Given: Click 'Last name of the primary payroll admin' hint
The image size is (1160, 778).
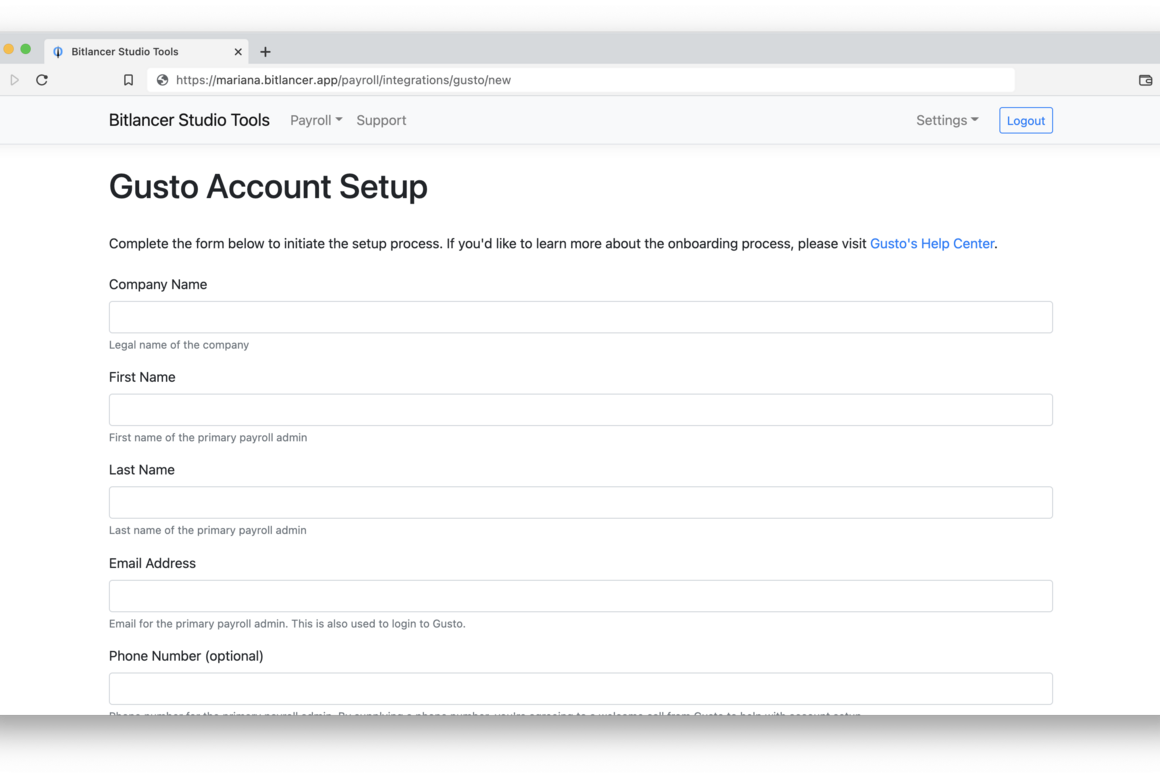Looking at the screenshot, I should (x=207, y=530).
